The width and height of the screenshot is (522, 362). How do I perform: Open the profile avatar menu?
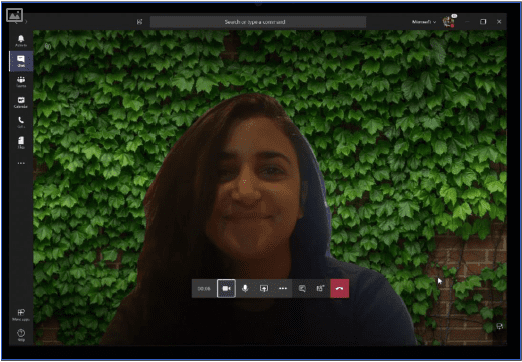coord(449,22)
